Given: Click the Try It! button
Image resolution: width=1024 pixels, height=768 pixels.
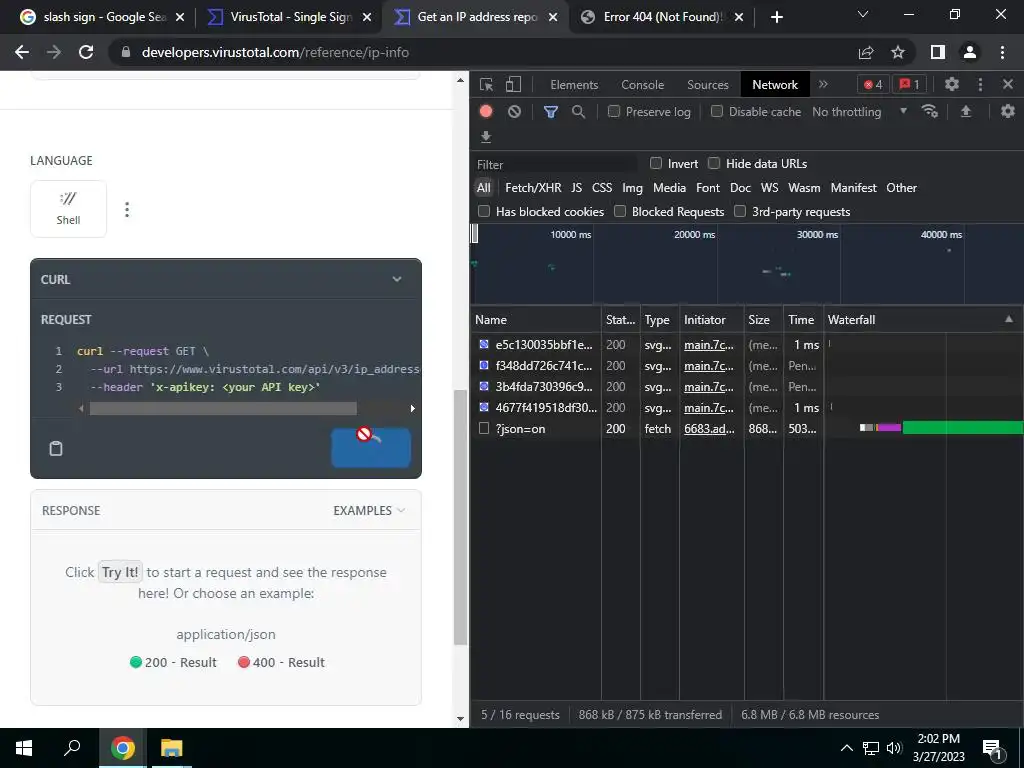Looking at the screenshot, I should pos(371,447).
